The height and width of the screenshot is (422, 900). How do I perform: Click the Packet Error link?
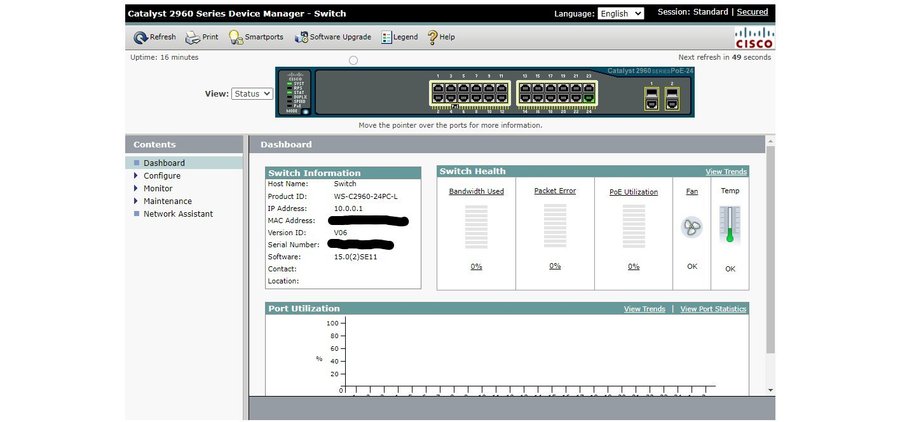pos(555,191)
